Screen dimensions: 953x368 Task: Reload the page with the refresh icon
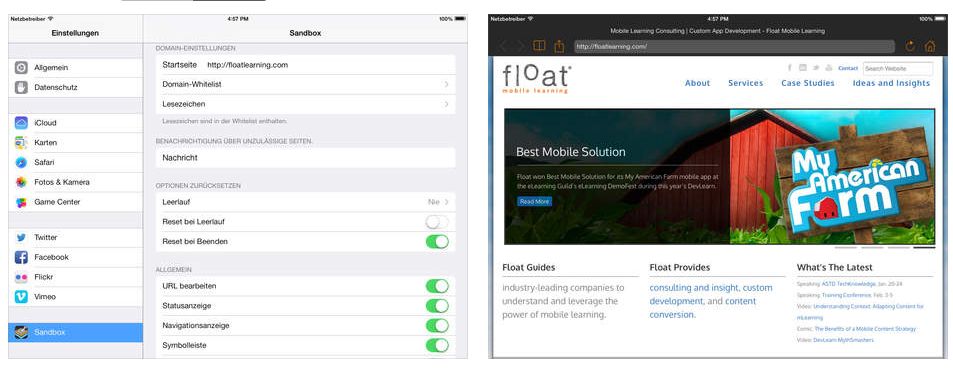(910, 46)
